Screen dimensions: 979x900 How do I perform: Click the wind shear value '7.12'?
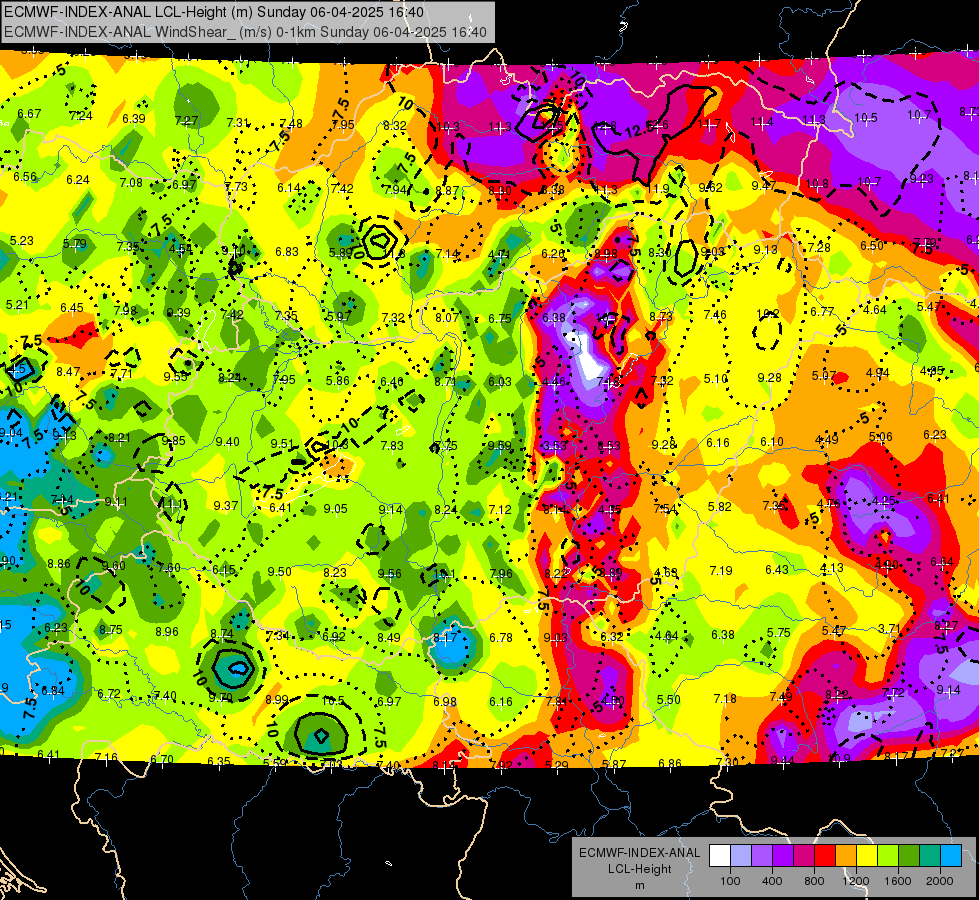(x=500, y=510)
